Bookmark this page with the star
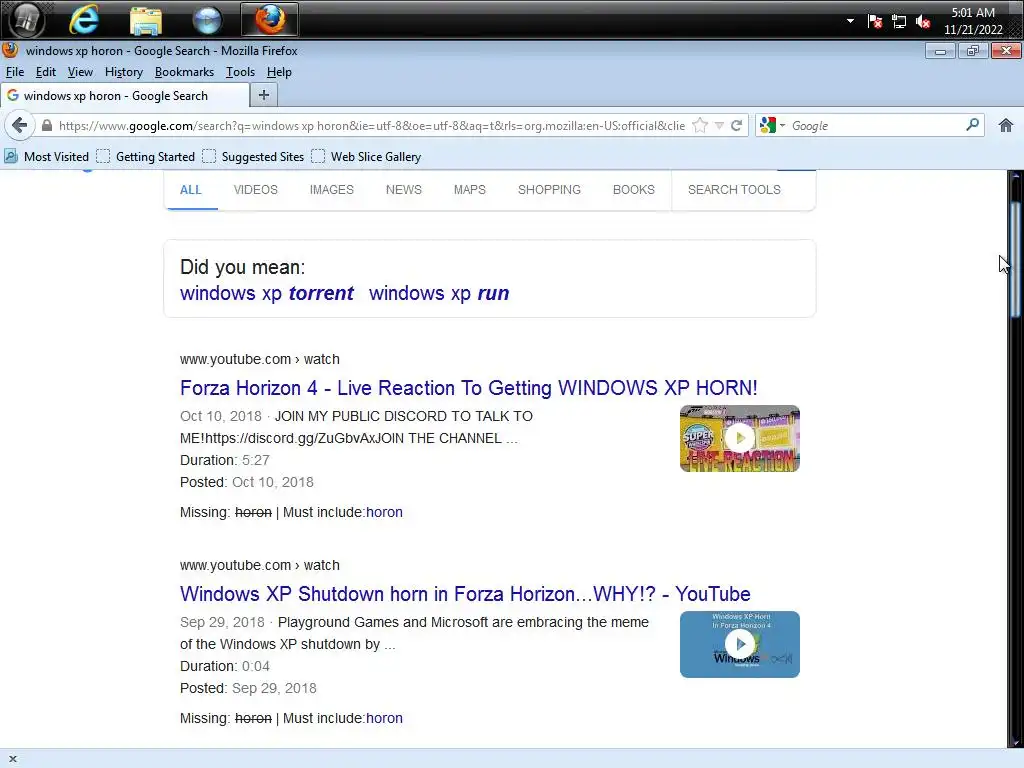The height and width of the screenshot is (768, 1024). 700,125
